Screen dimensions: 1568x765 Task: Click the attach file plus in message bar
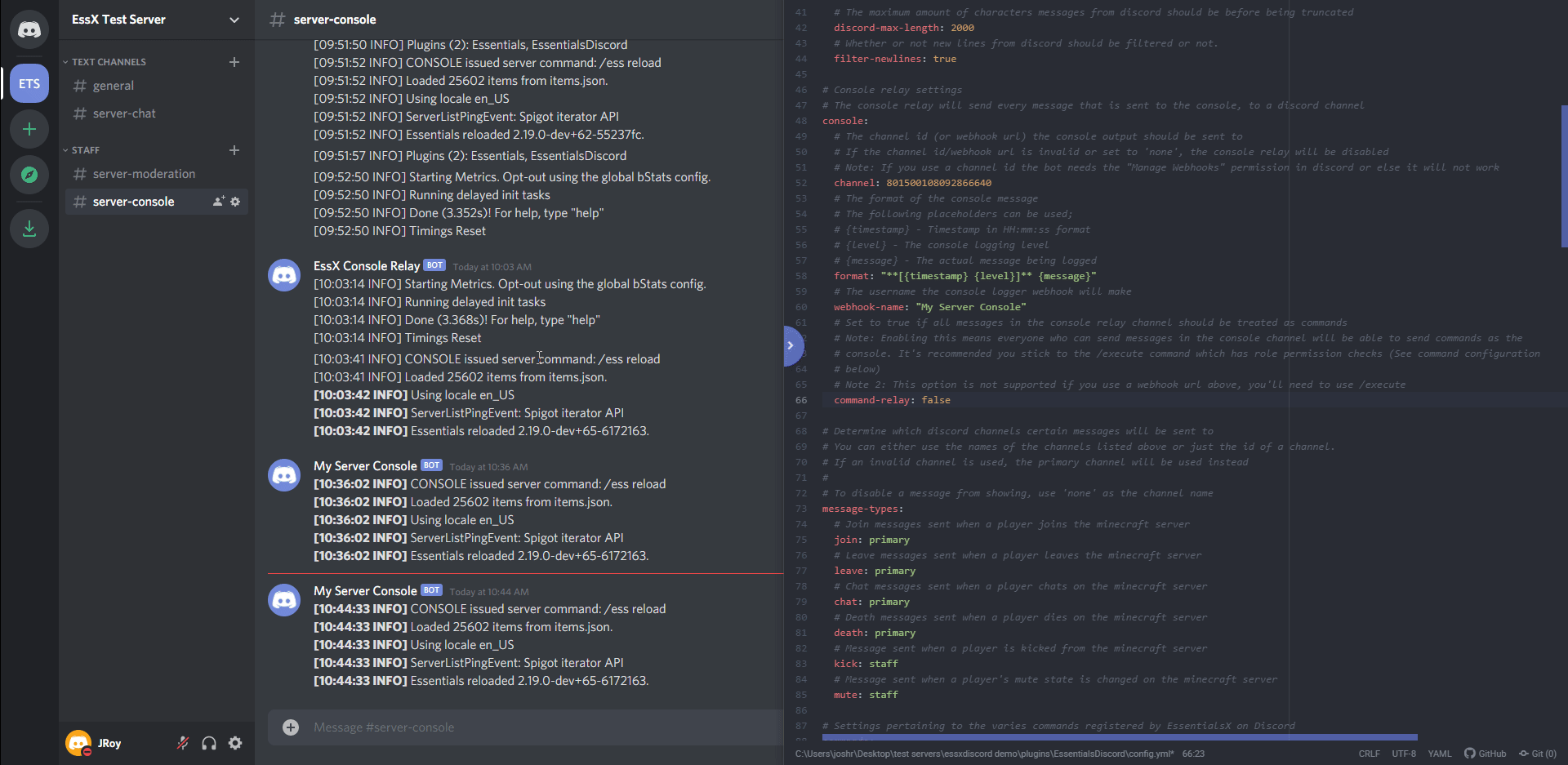[291, 727]
